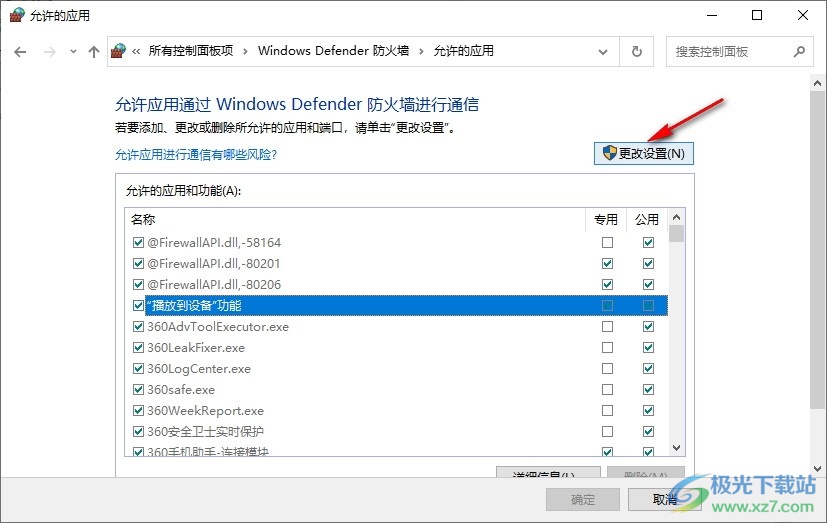The image size is (827, 523).
Task: Select the 360AdvToolExecutor.exe row
Action: coord(397,327)
